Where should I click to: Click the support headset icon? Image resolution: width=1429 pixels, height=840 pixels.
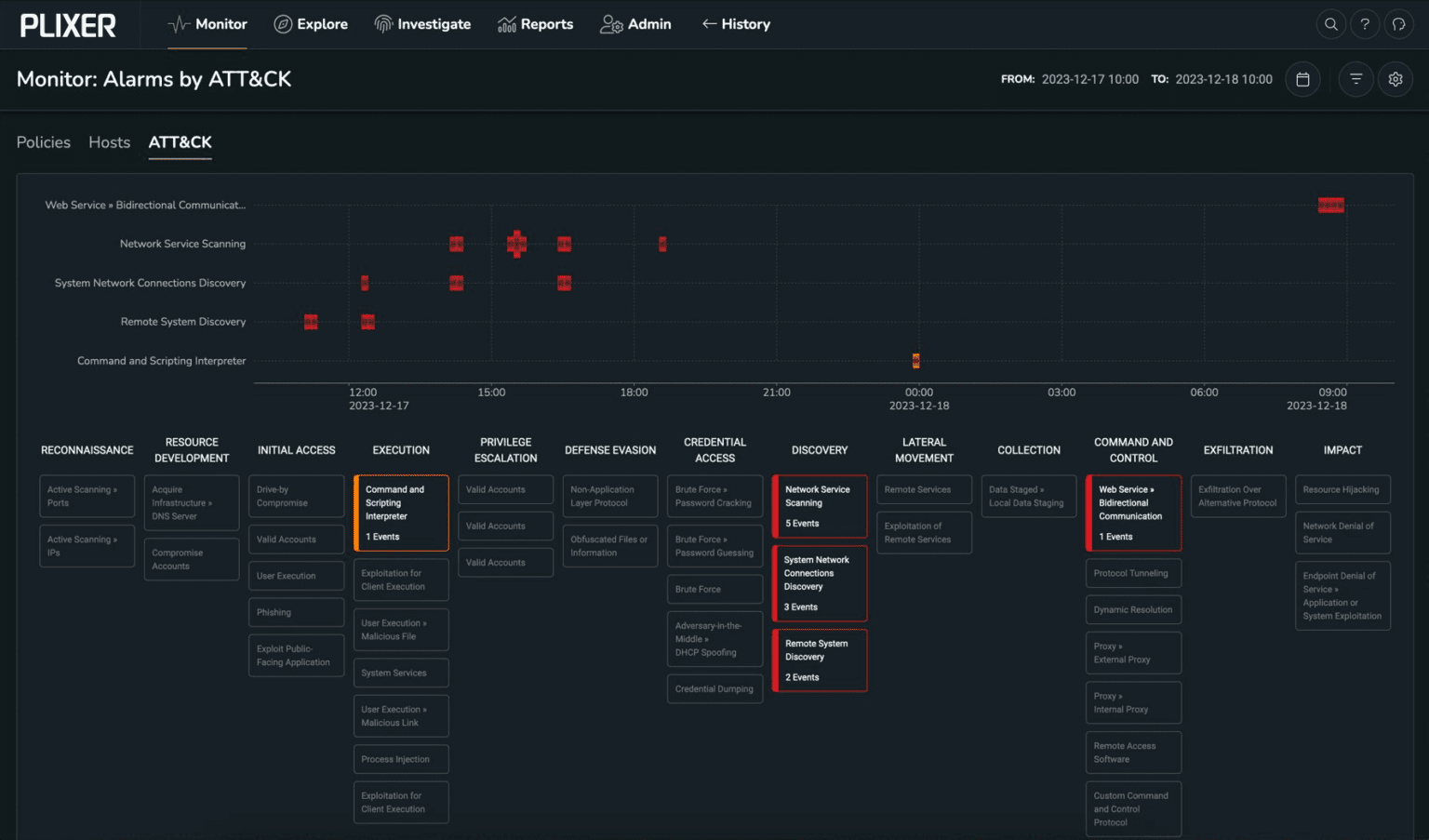(x=1398, y=24)
